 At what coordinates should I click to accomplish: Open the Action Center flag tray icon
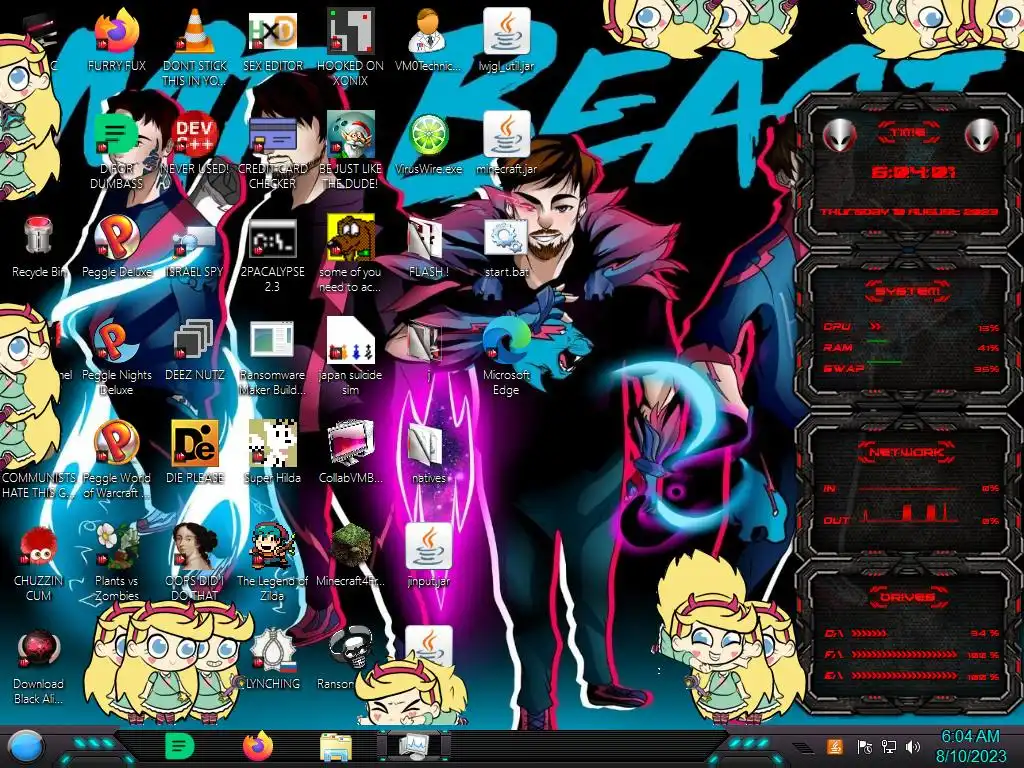click(865, 746)
